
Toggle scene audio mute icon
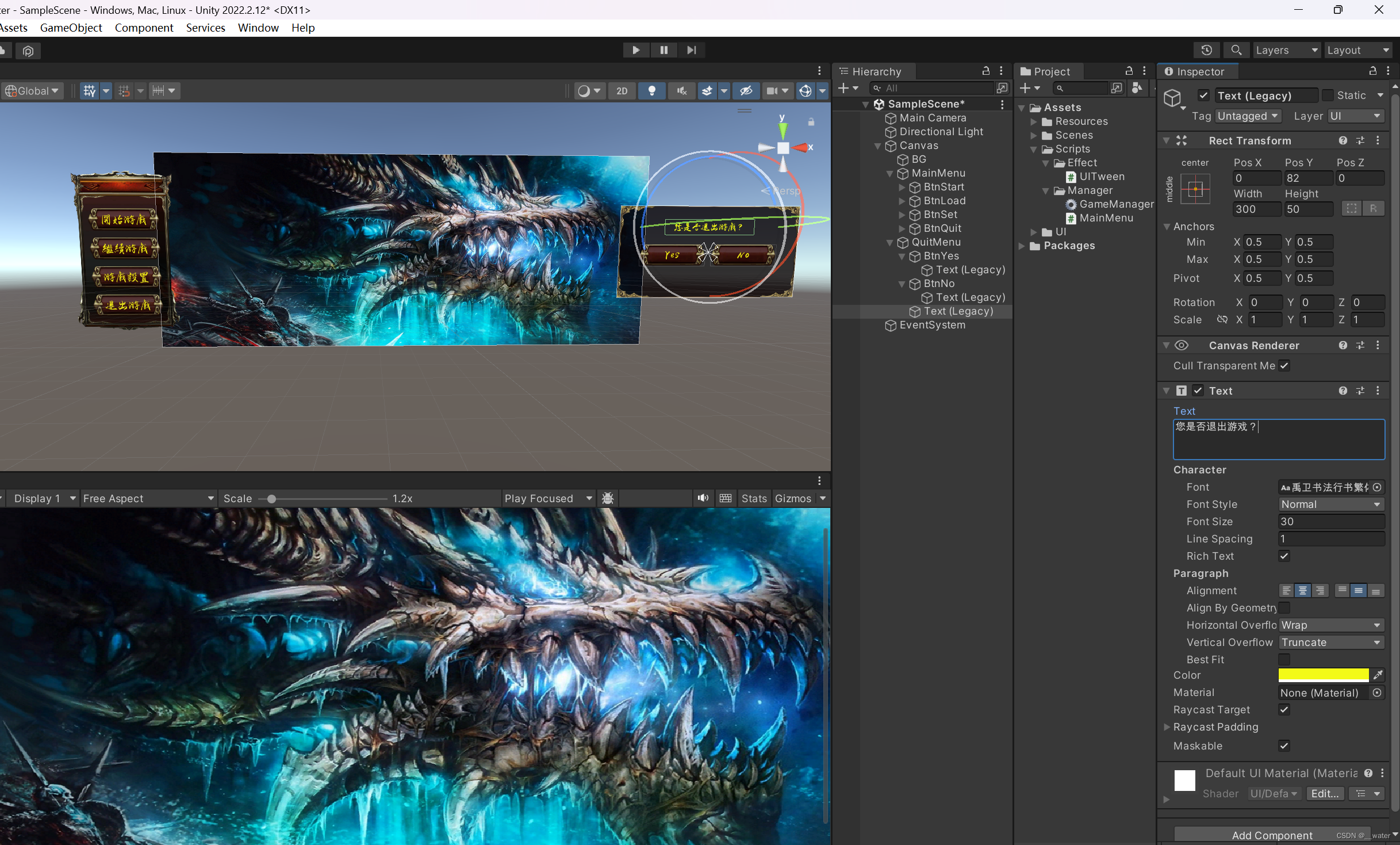pos(681,91)
